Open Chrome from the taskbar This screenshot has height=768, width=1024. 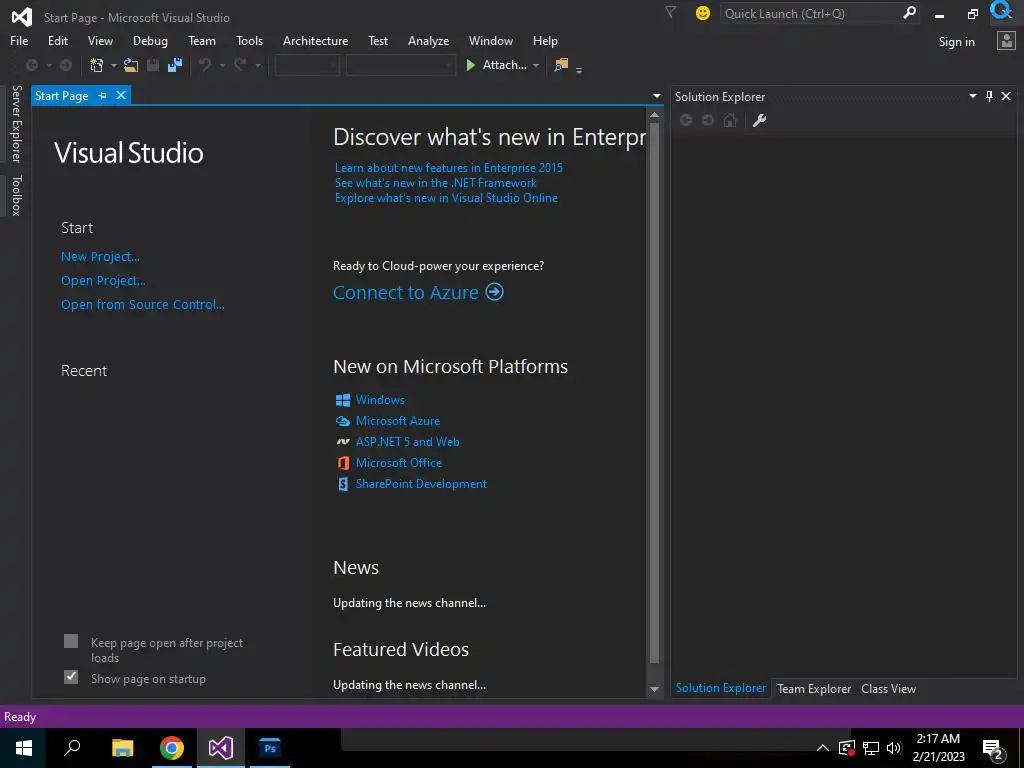pyautogui.click(x=172, y=748)
